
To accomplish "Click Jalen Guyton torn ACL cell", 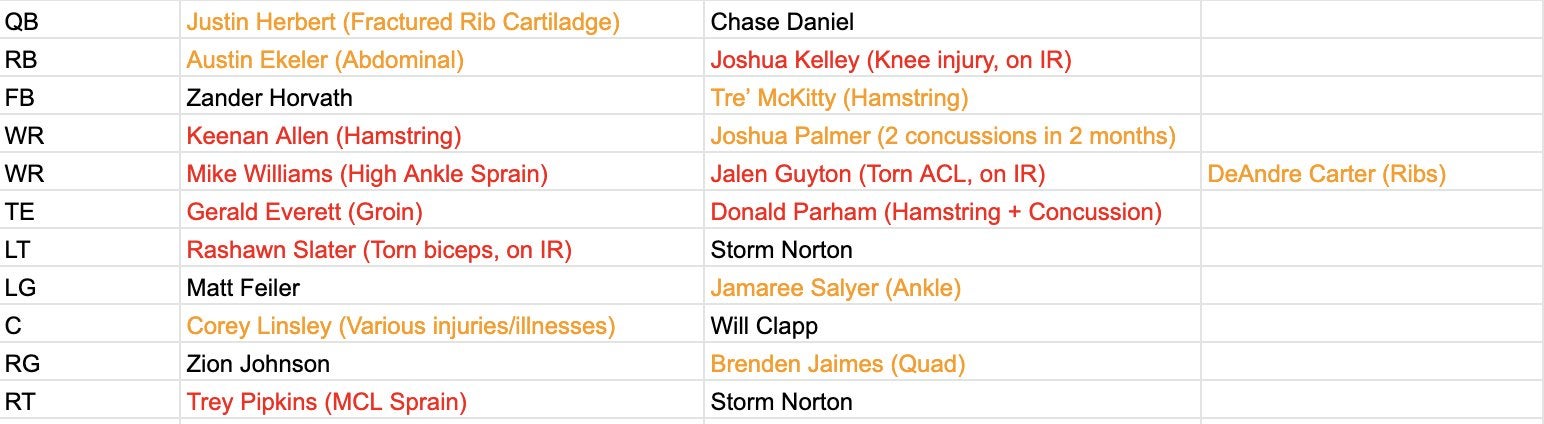I will (x=877, y=174).
